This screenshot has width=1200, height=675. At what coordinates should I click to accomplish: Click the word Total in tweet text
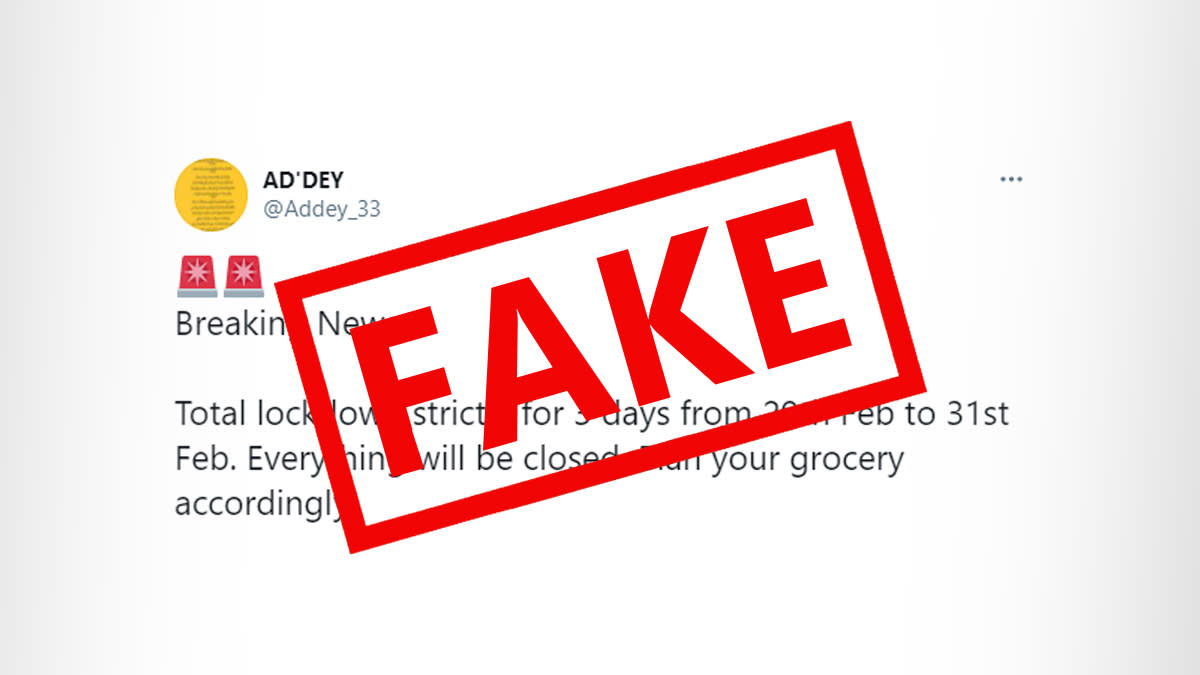click(208, 414)
